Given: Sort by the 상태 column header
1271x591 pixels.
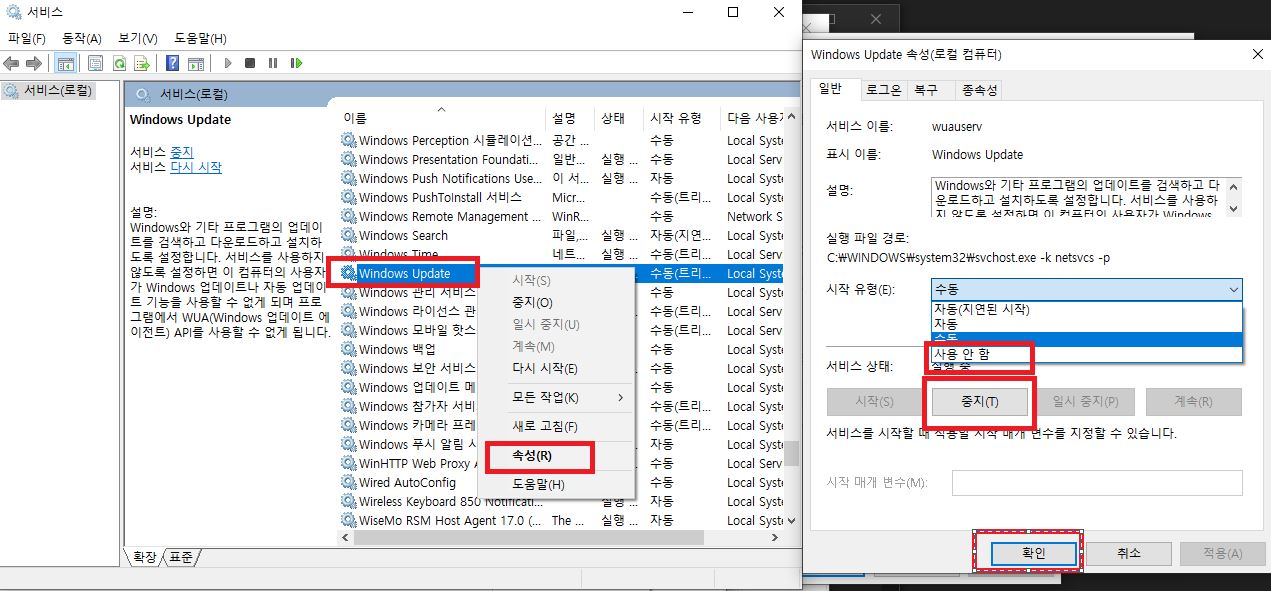Looking at the screenshot, I should [x=618, y=118].
